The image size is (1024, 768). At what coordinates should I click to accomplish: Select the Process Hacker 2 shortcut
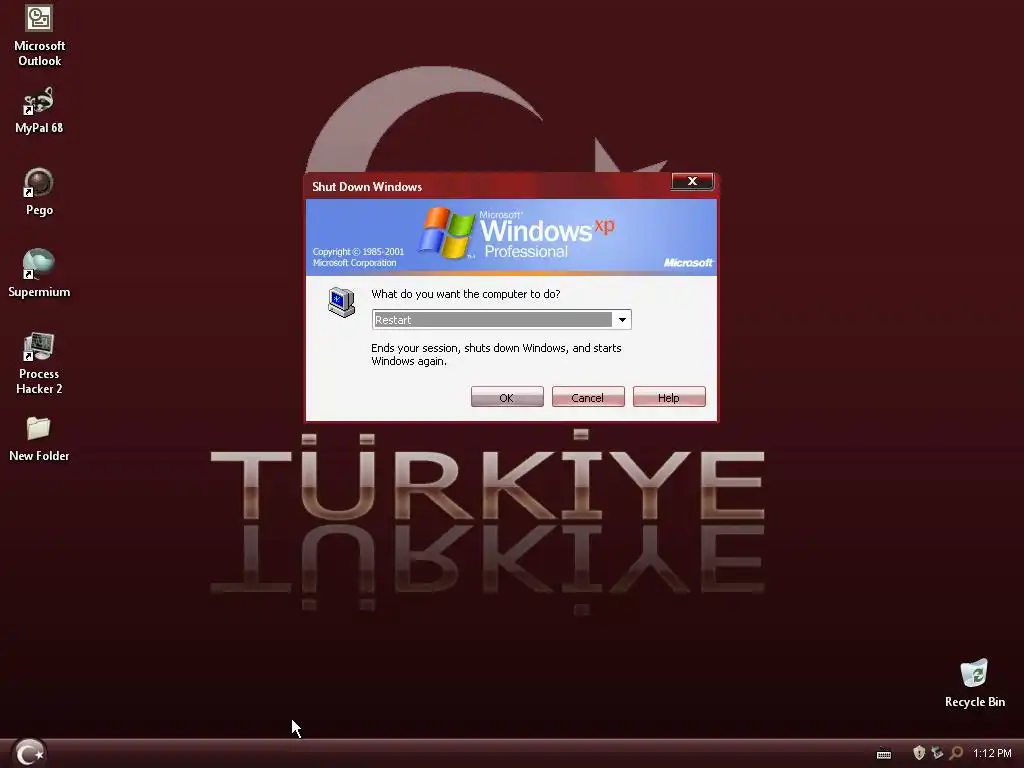coord(39,363)
